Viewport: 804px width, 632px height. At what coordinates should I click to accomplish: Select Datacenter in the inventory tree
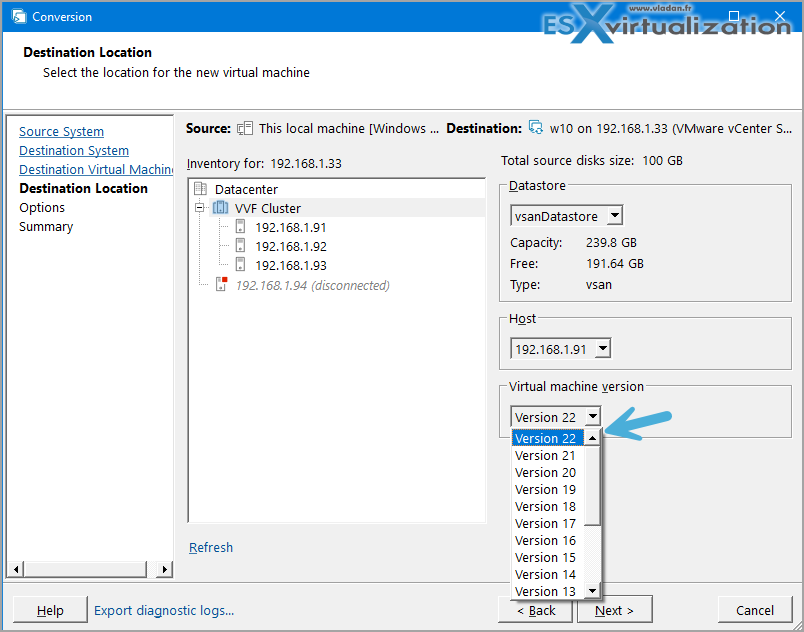pyautogui.click(x=246, y=189)
